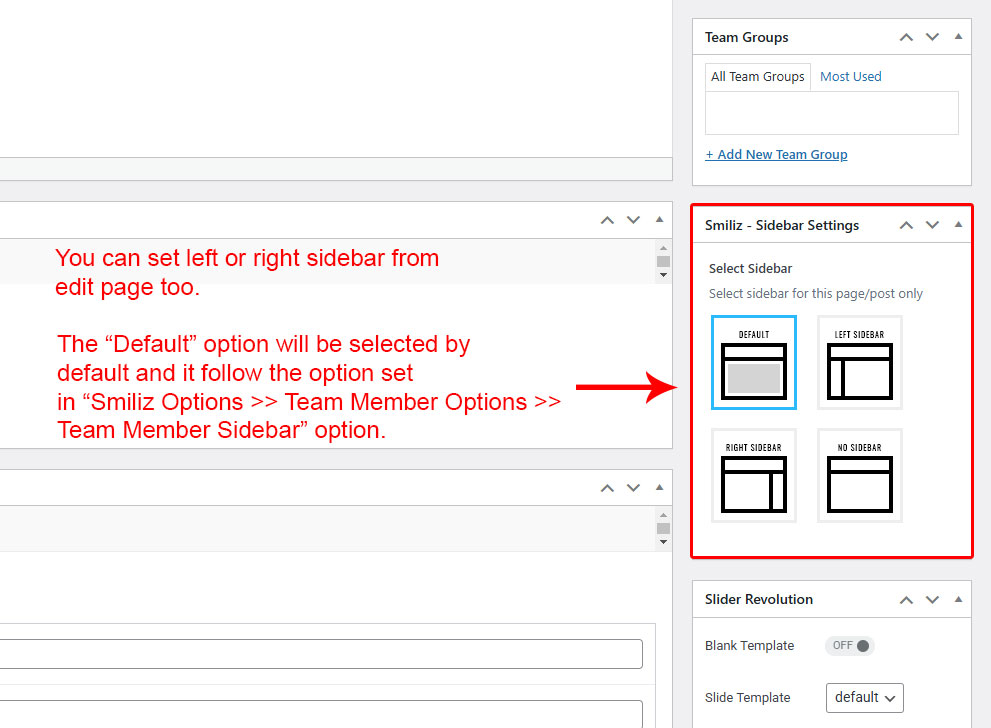This screenshot has width=991, height=728.
Task: Move Slider Revolution panel down
Action: (x=932, y=599)
